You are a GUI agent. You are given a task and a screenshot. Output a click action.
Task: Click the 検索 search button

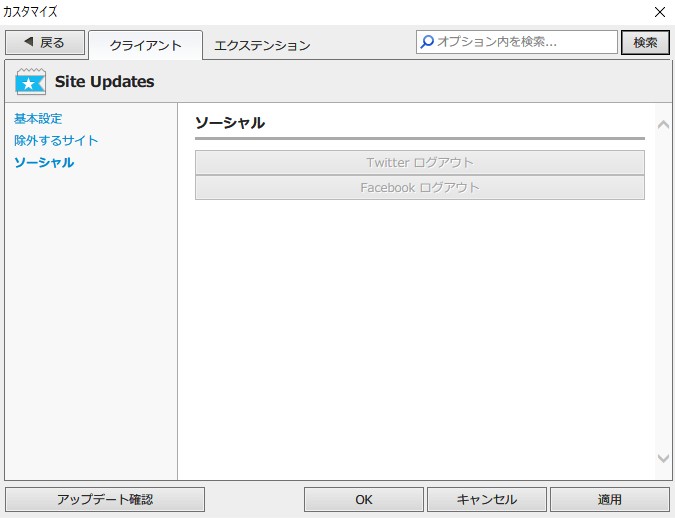[x=645, y=43]
